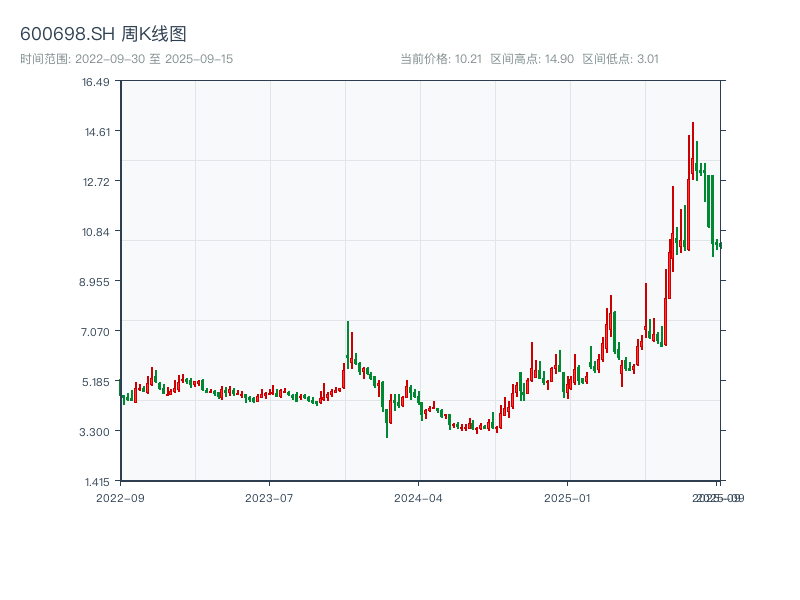
Task: Click the y-axis value 3.300
Action: tap(95, 432)
